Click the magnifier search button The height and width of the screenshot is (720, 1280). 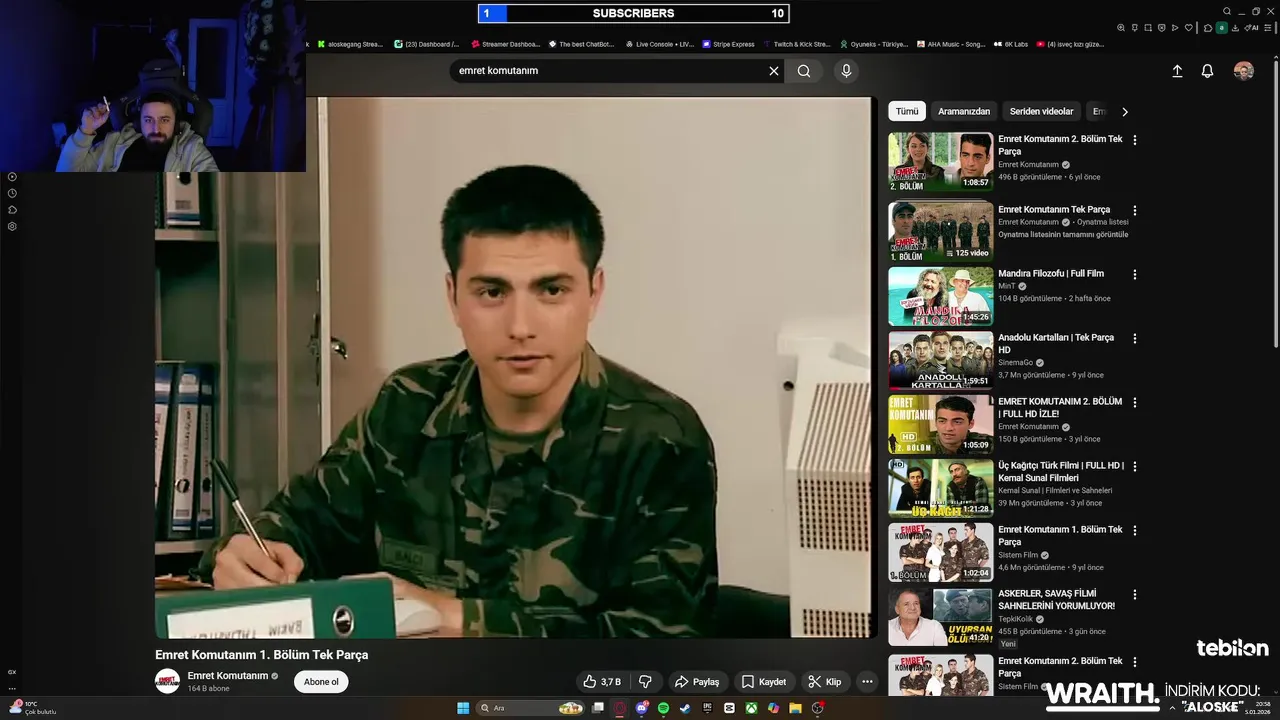coord(804,71)
